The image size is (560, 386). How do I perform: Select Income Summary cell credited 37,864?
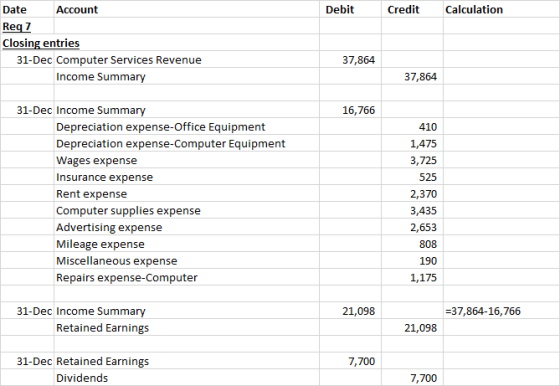186,76
